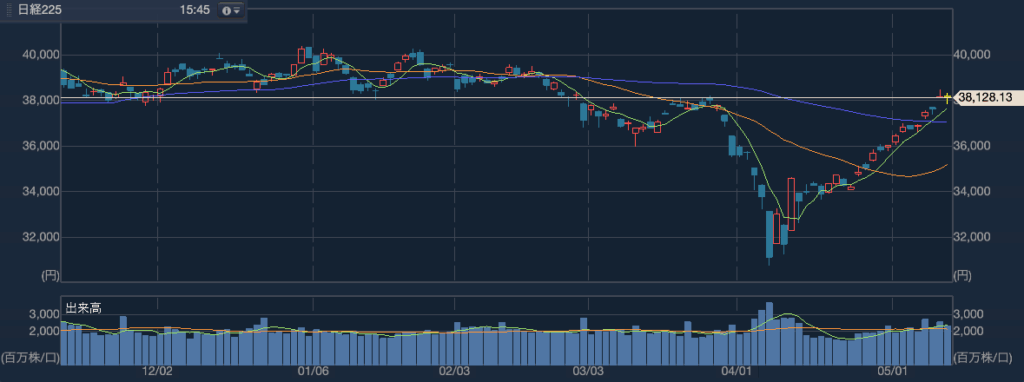Click the 03/03 date axis label

click(589, 372)
